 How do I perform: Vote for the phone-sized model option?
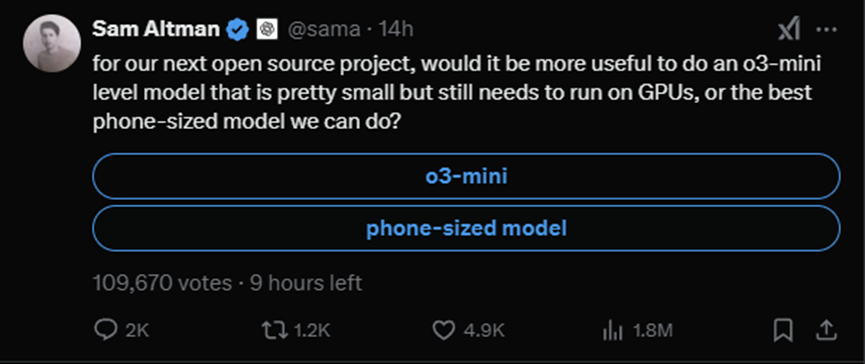[x=466, y=228]
